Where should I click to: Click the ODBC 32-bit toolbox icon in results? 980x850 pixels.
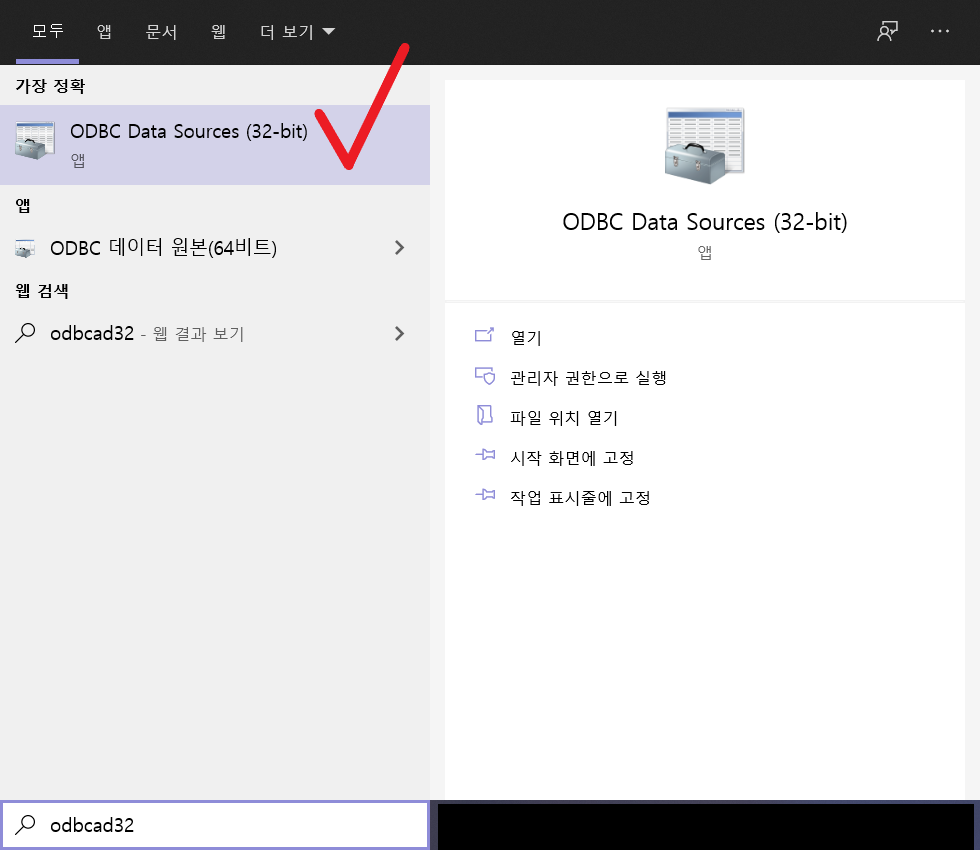[x=34, y=141]
